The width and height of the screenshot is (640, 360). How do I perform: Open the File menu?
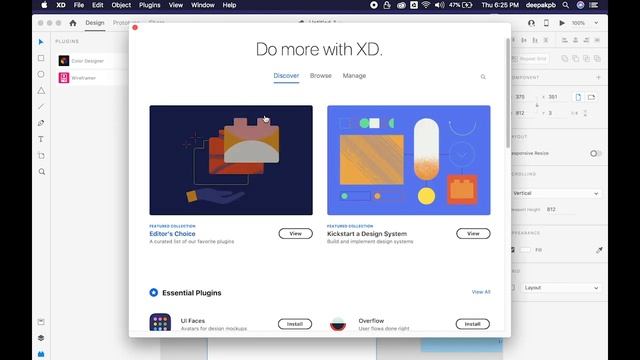(79, 5)
